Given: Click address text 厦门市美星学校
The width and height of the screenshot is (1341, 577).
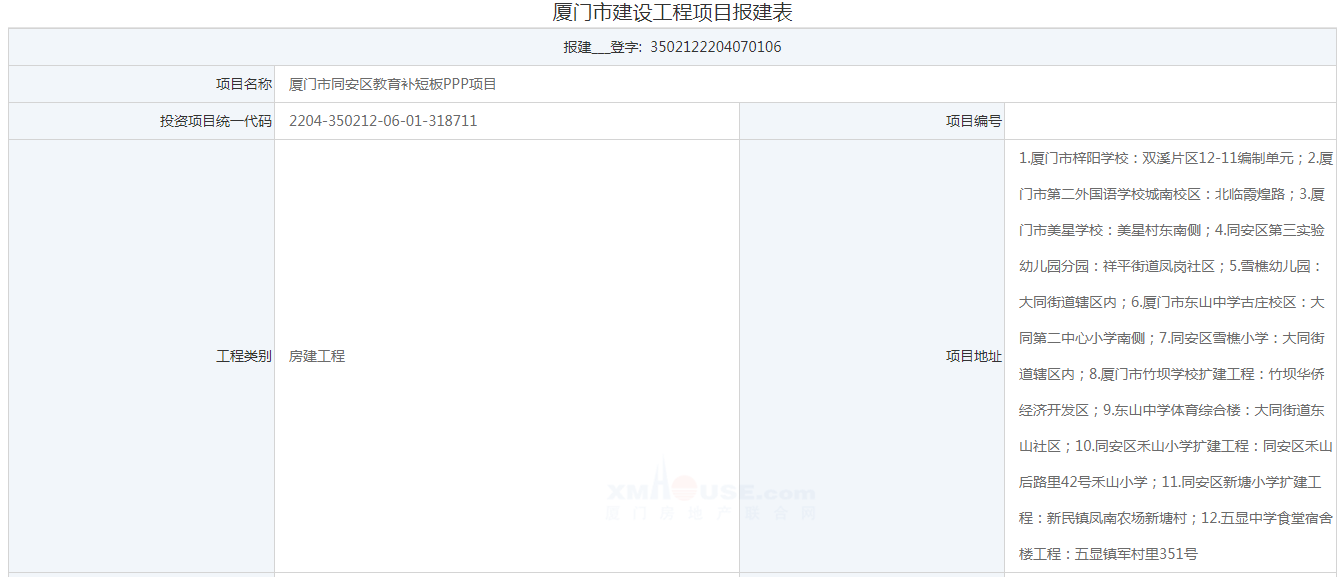Looking at the screenshot, I should (x=1062, y=230).
